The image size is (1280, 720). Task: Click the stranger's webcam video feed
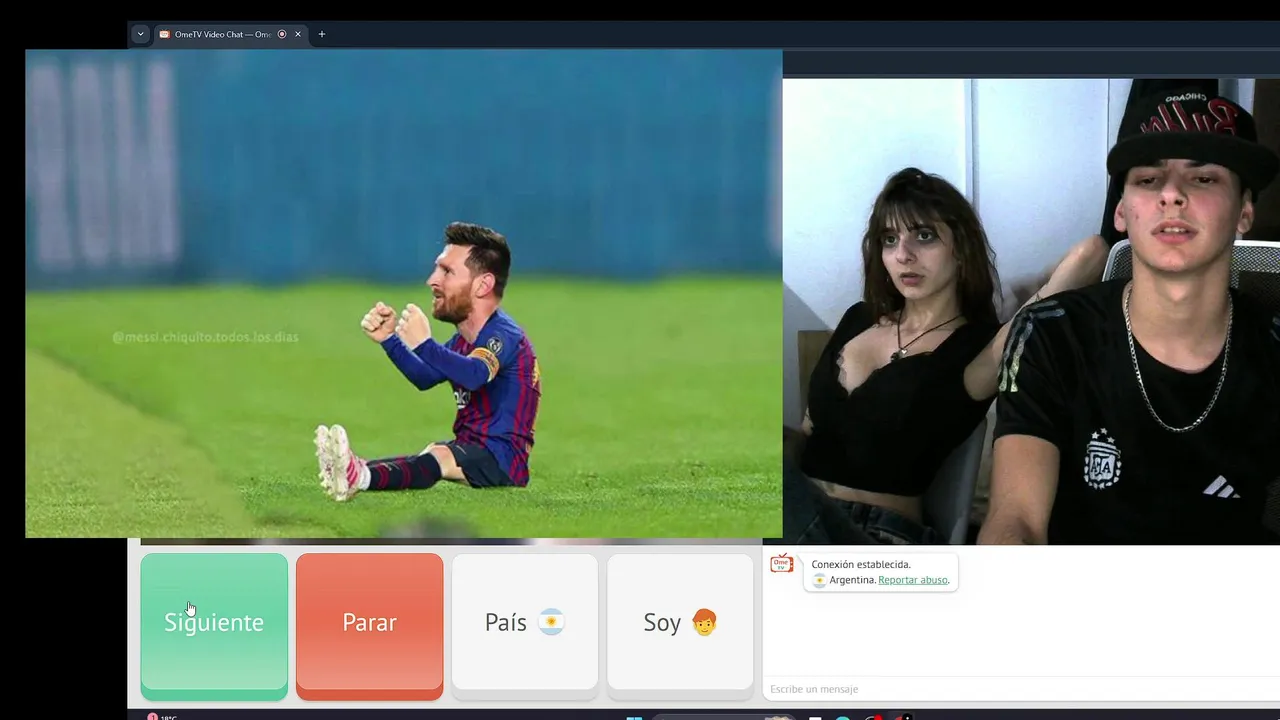click(1031, 311)
